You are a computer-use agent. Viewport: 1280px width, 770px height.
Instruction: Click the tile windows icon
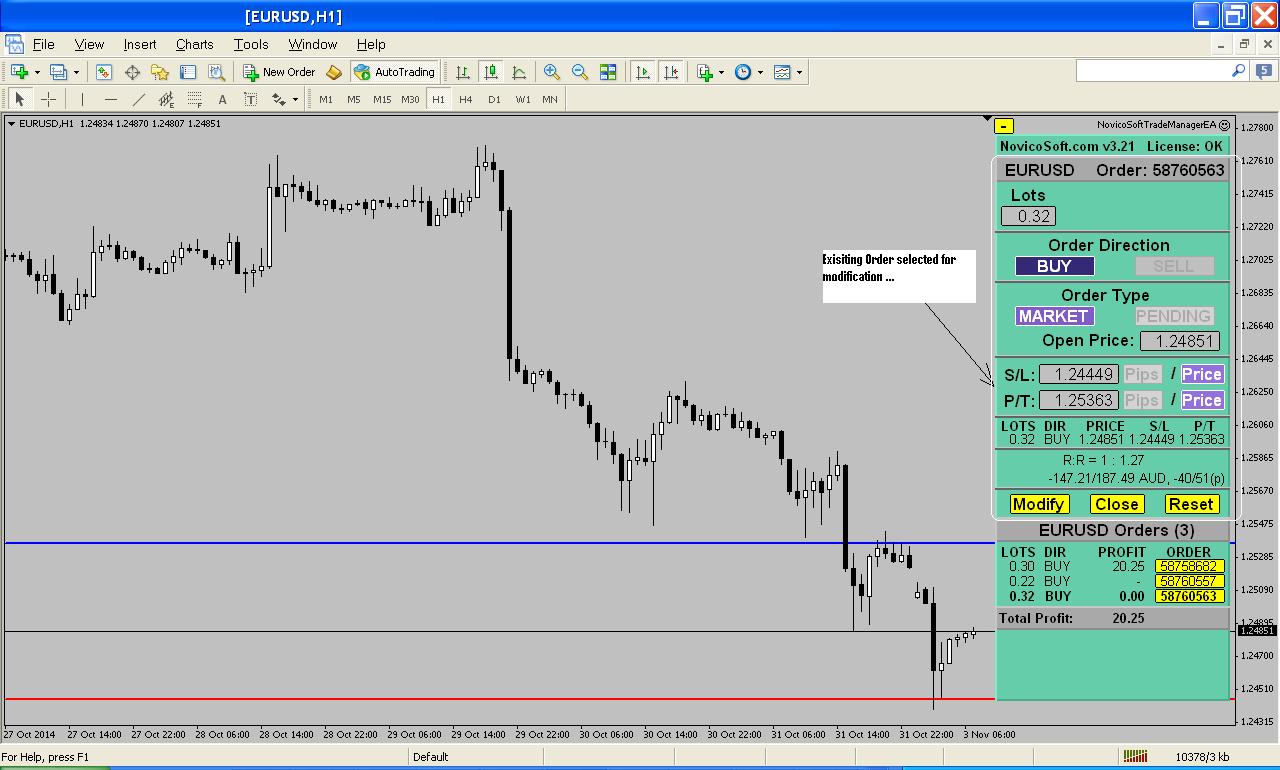point(608,72)
